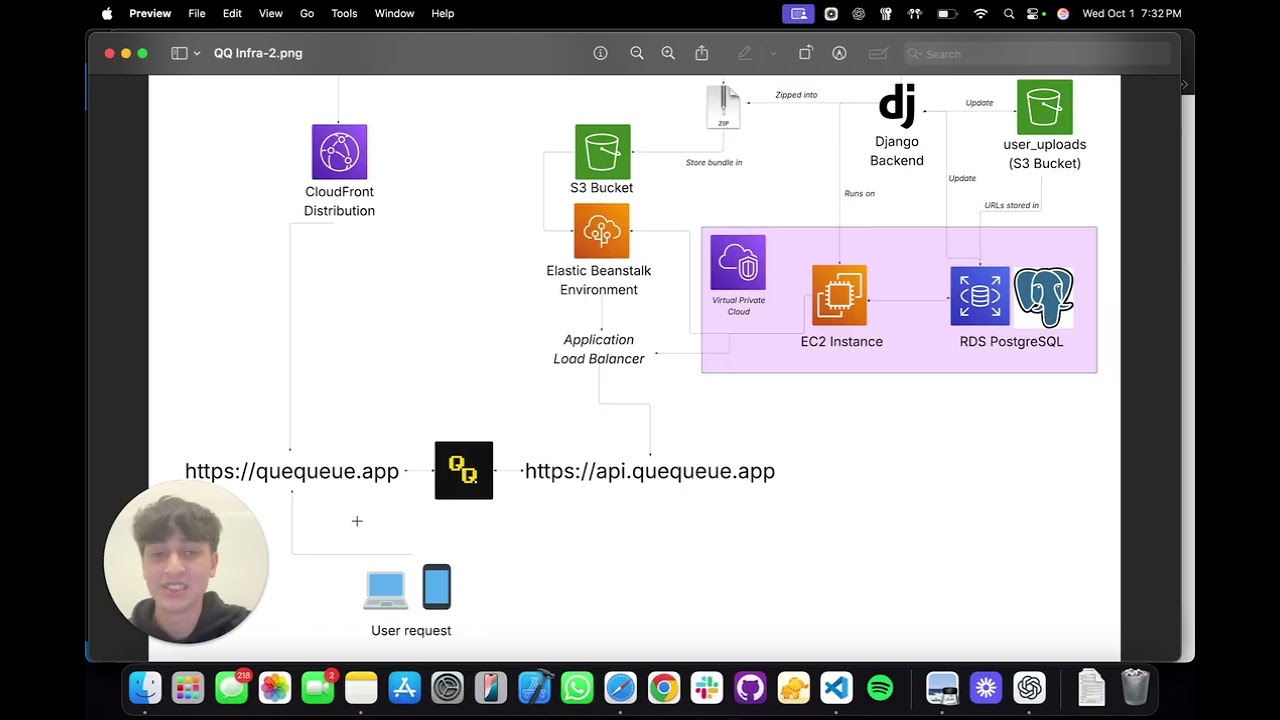Open the Apple menu
The height and width of the screenshot is (720, 1280).
tap(107, 13)
